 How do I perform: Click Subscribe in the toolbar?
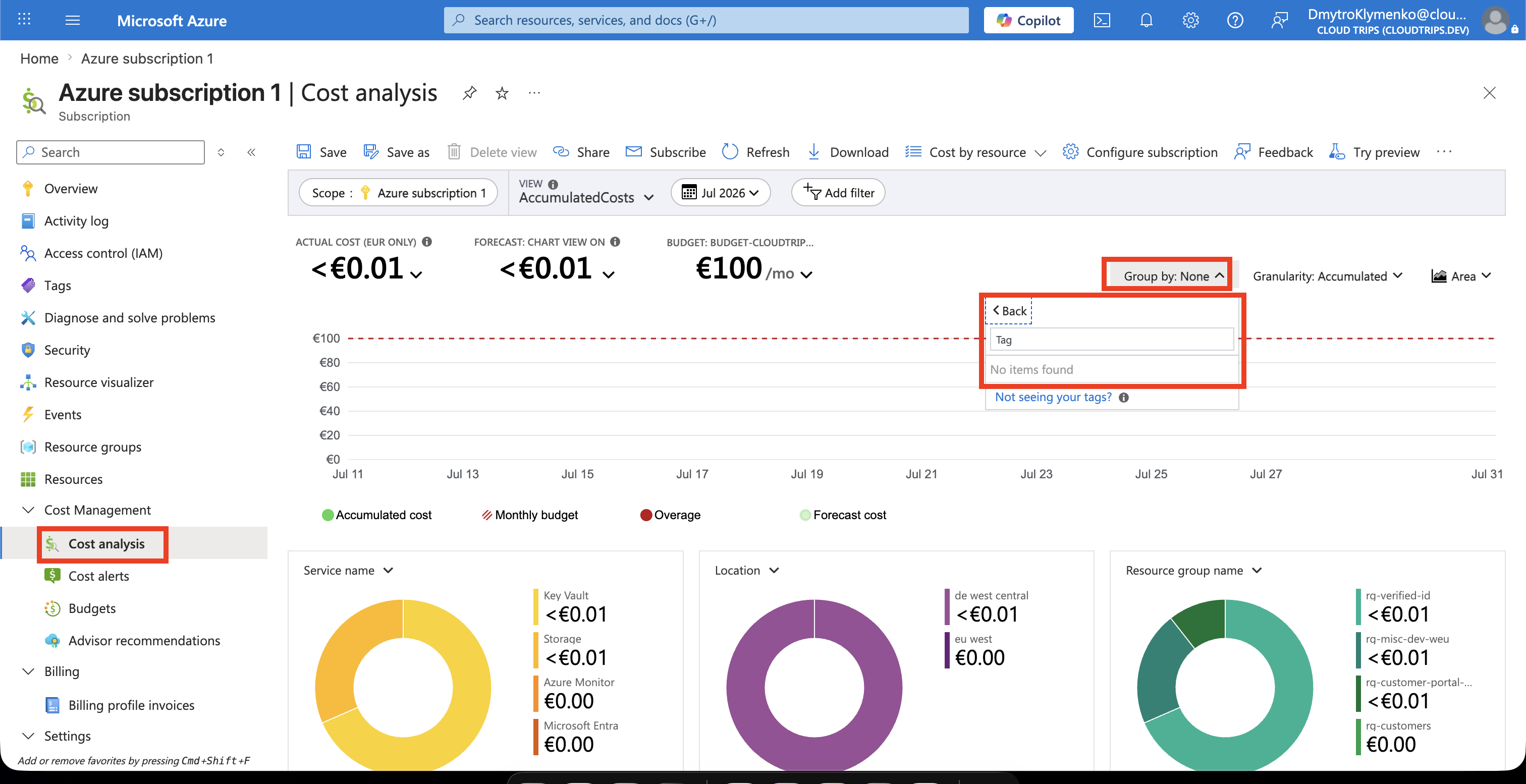pos(665,152)
